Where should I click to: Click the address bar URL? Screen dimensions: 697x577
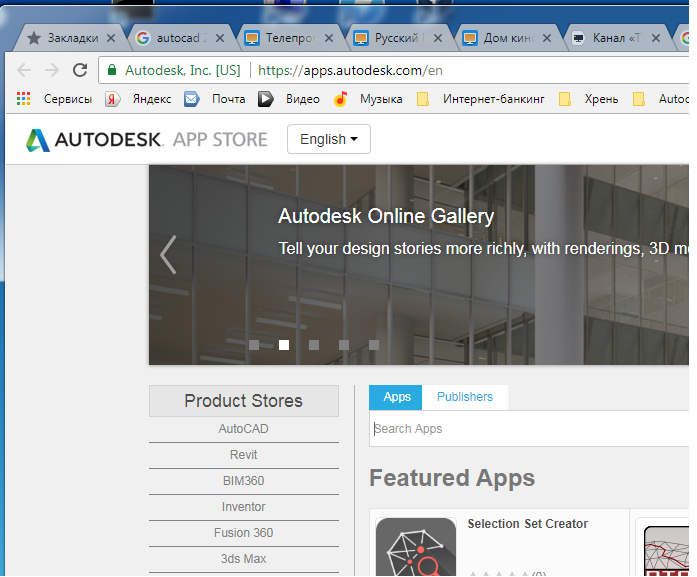(x=350, y=70)
